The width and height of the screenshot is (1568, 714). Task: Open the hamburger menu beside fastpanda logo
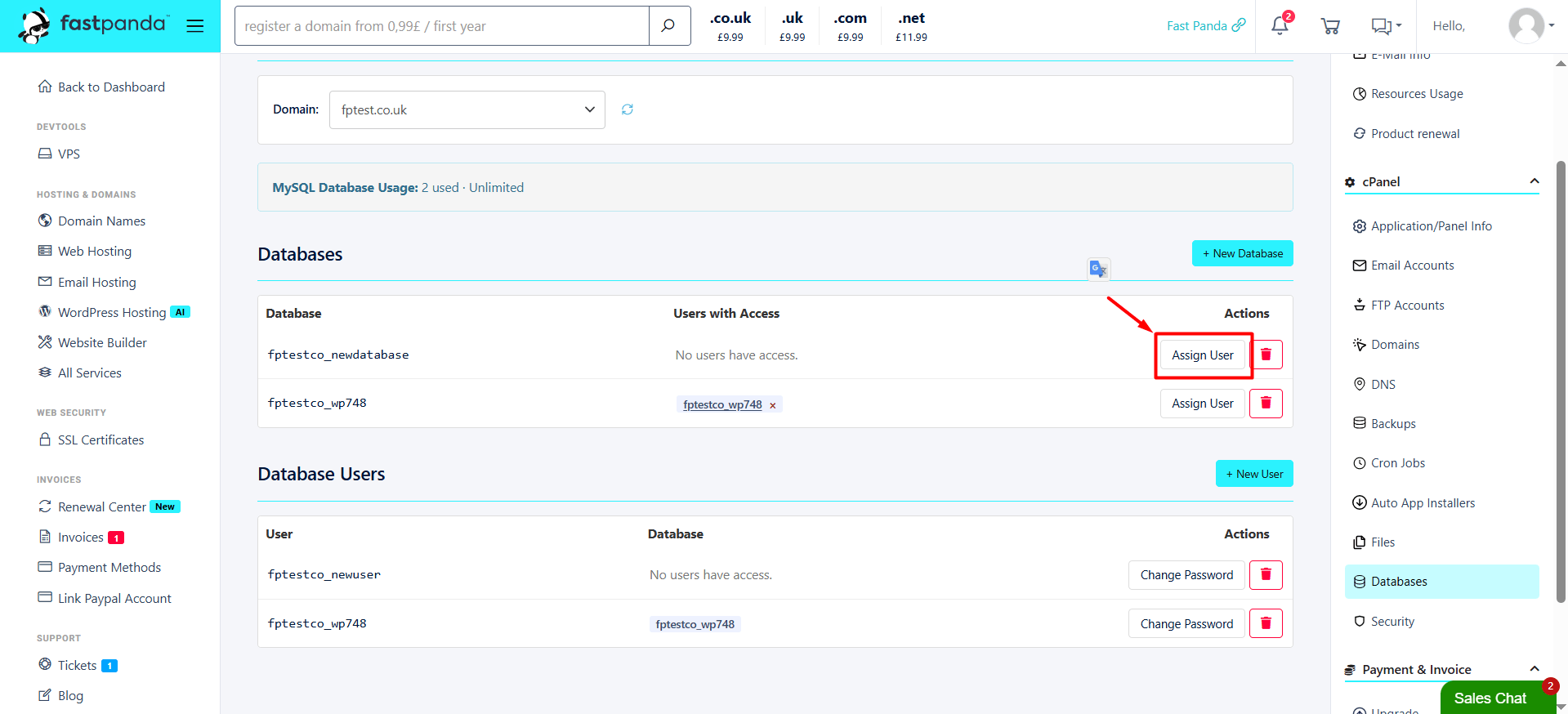click(194, 26)
